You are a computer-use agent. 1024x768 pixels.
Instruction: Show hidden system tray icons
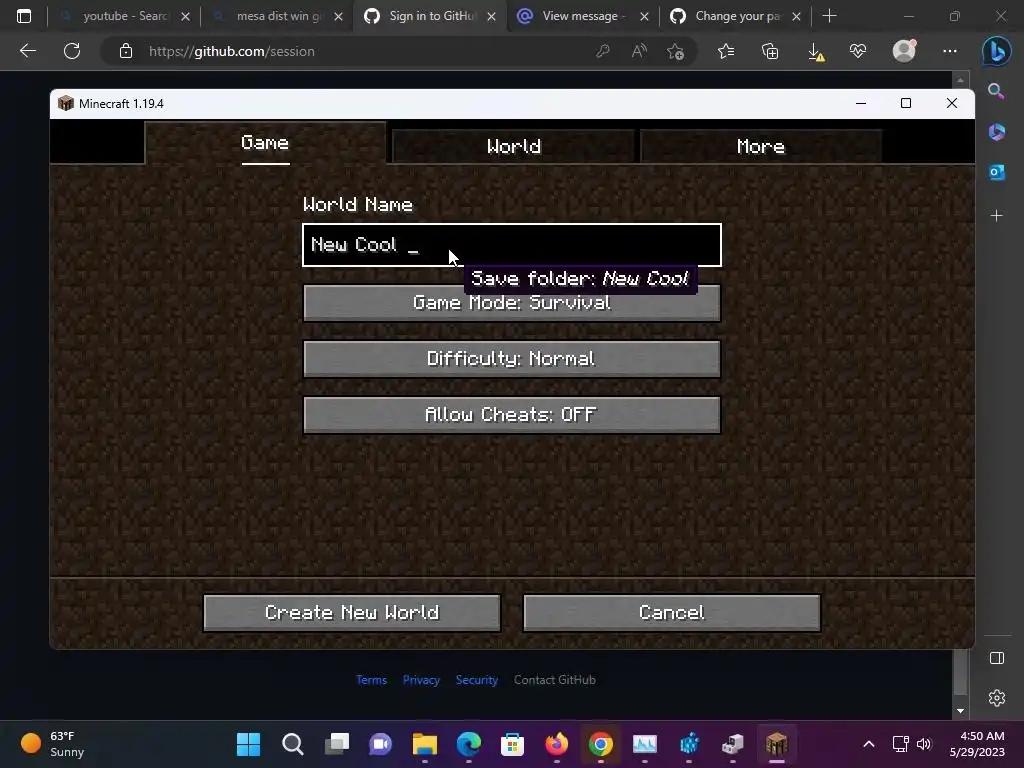point(869,744)
